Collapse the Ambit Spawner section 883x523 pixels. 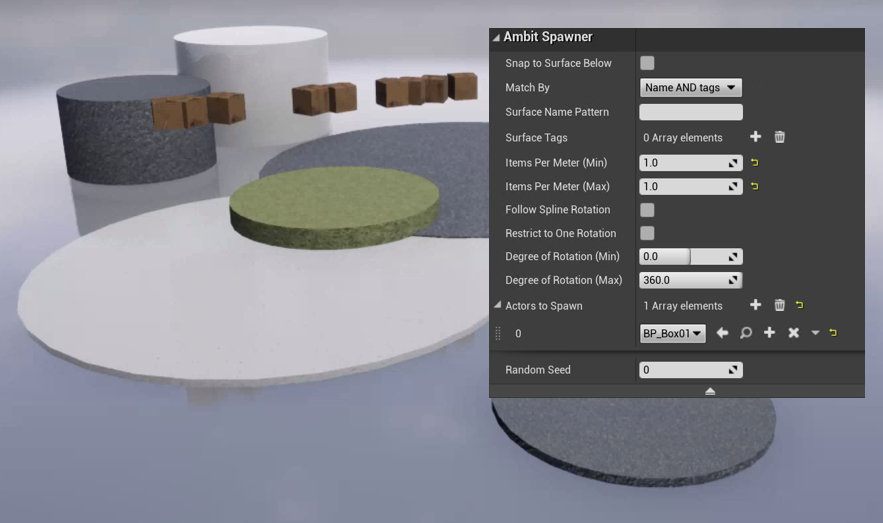coord(496,38)
